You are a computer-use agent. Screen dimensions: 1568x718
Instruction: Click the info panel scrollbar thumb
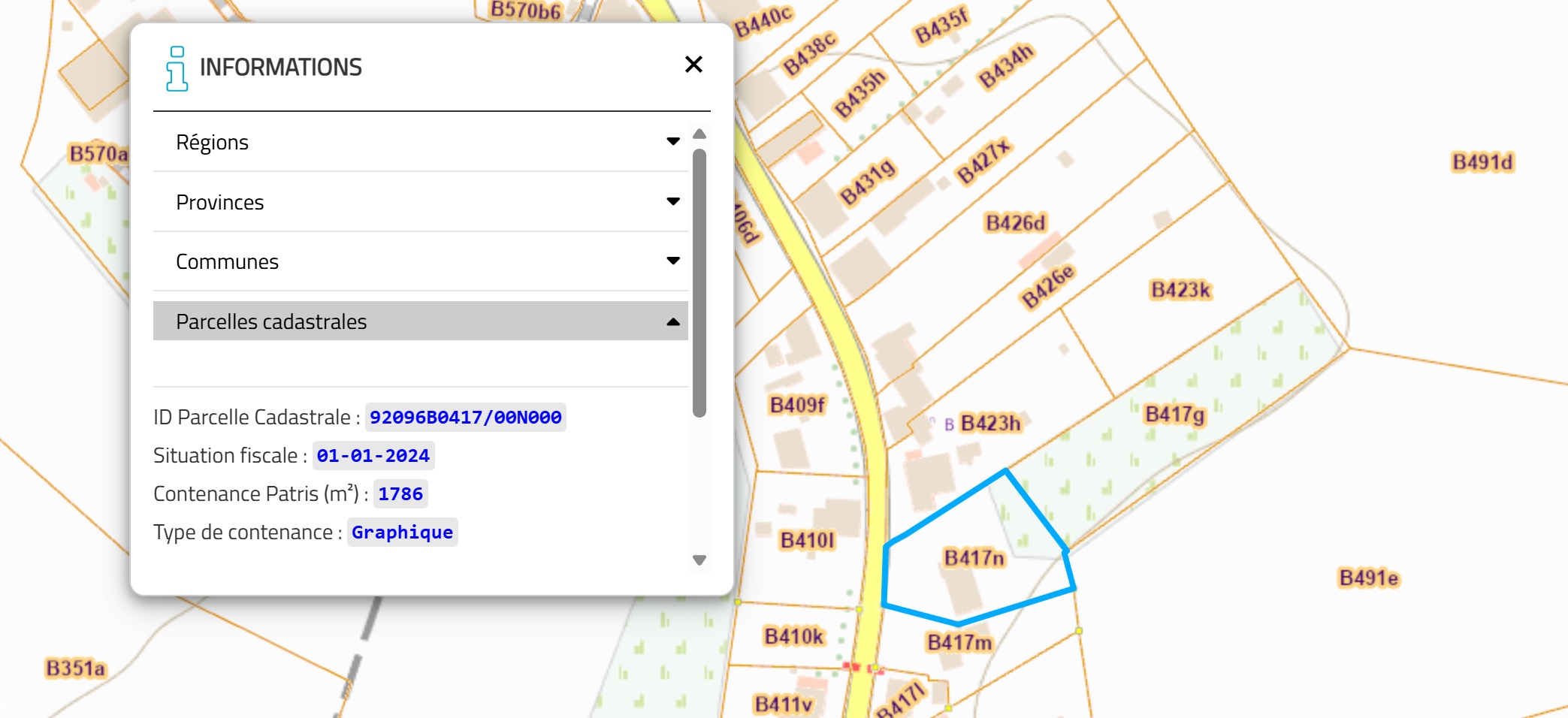[699, 282]
